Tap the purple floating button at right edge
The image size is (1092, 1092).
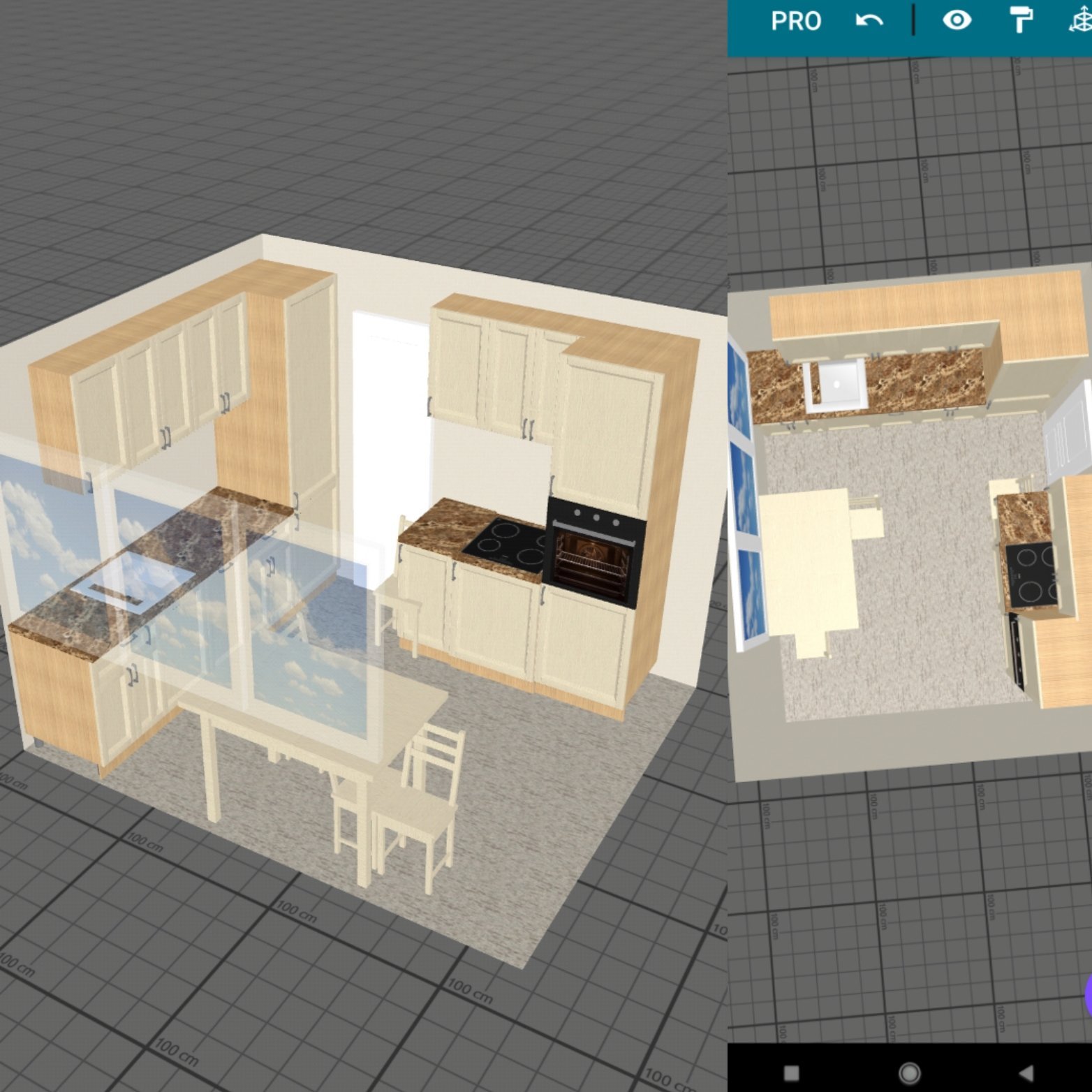[x=1087, y=994]
